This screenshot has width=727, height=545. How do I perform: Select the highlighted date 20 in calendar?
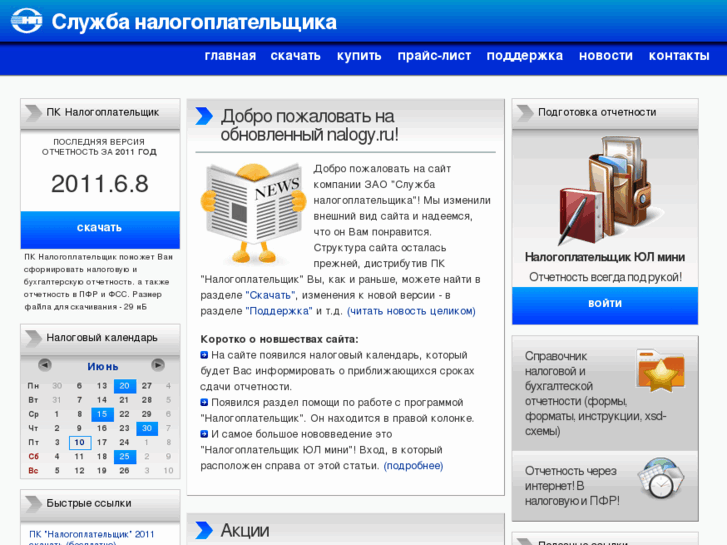(125, 386)
